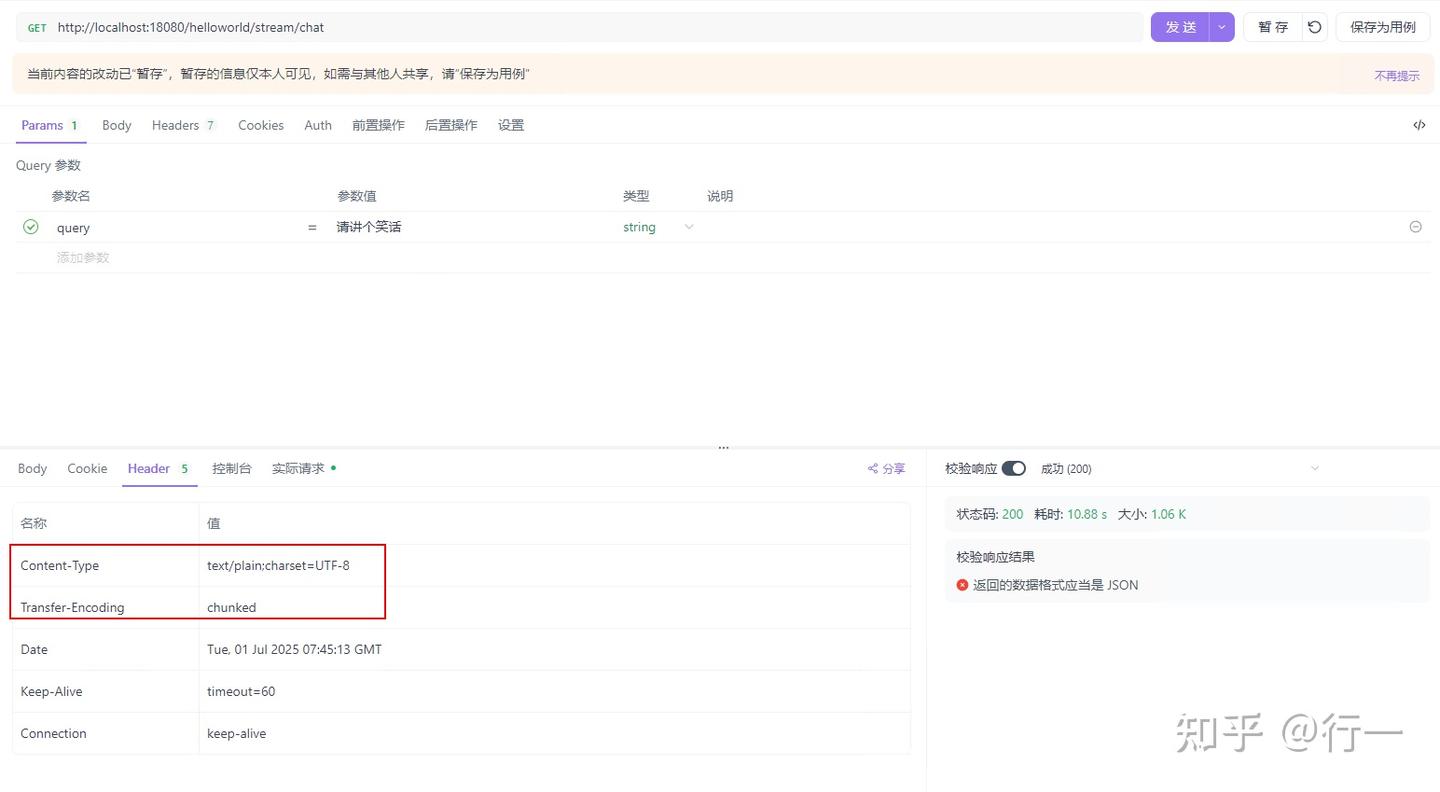1440x792 pixels.
Task: Click 添加参数 to add a parameter
Action: [x=82, y=257]
